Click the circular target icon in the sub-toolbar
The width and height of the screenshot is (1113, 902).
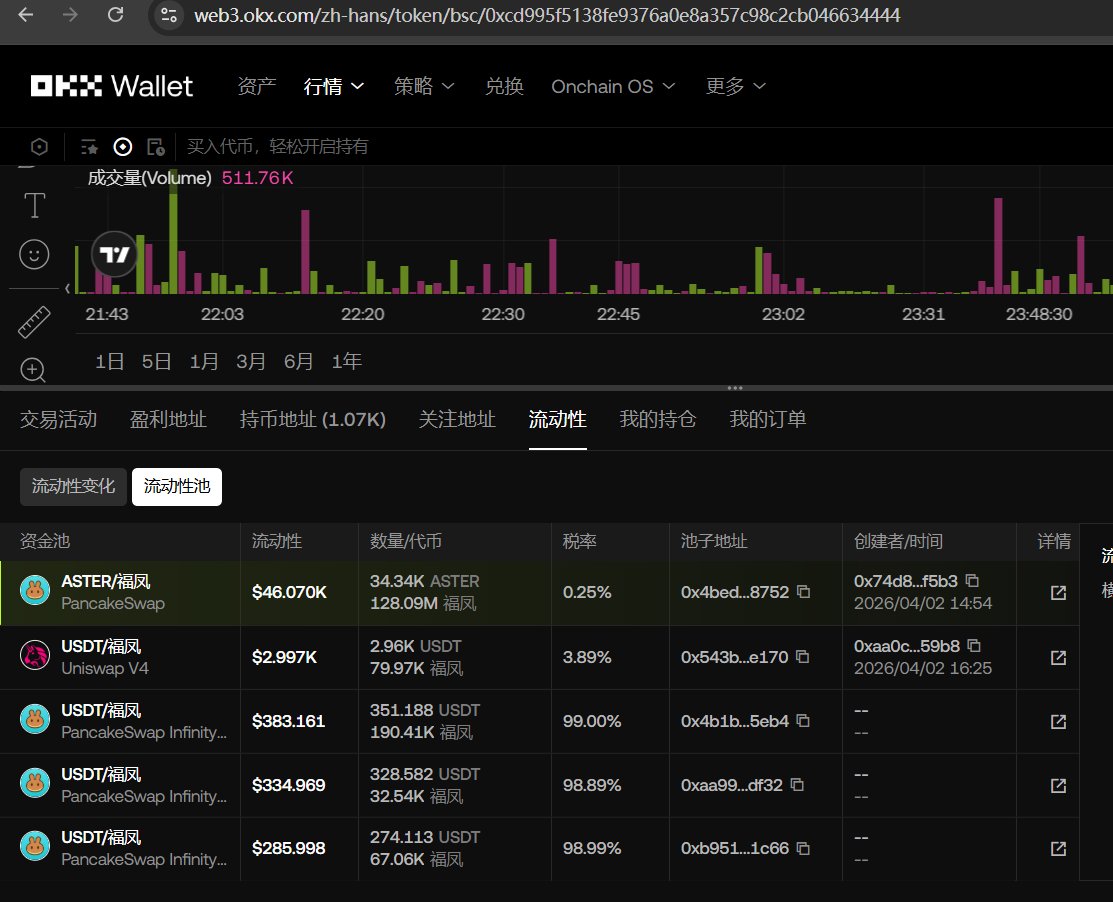[123, 146]
